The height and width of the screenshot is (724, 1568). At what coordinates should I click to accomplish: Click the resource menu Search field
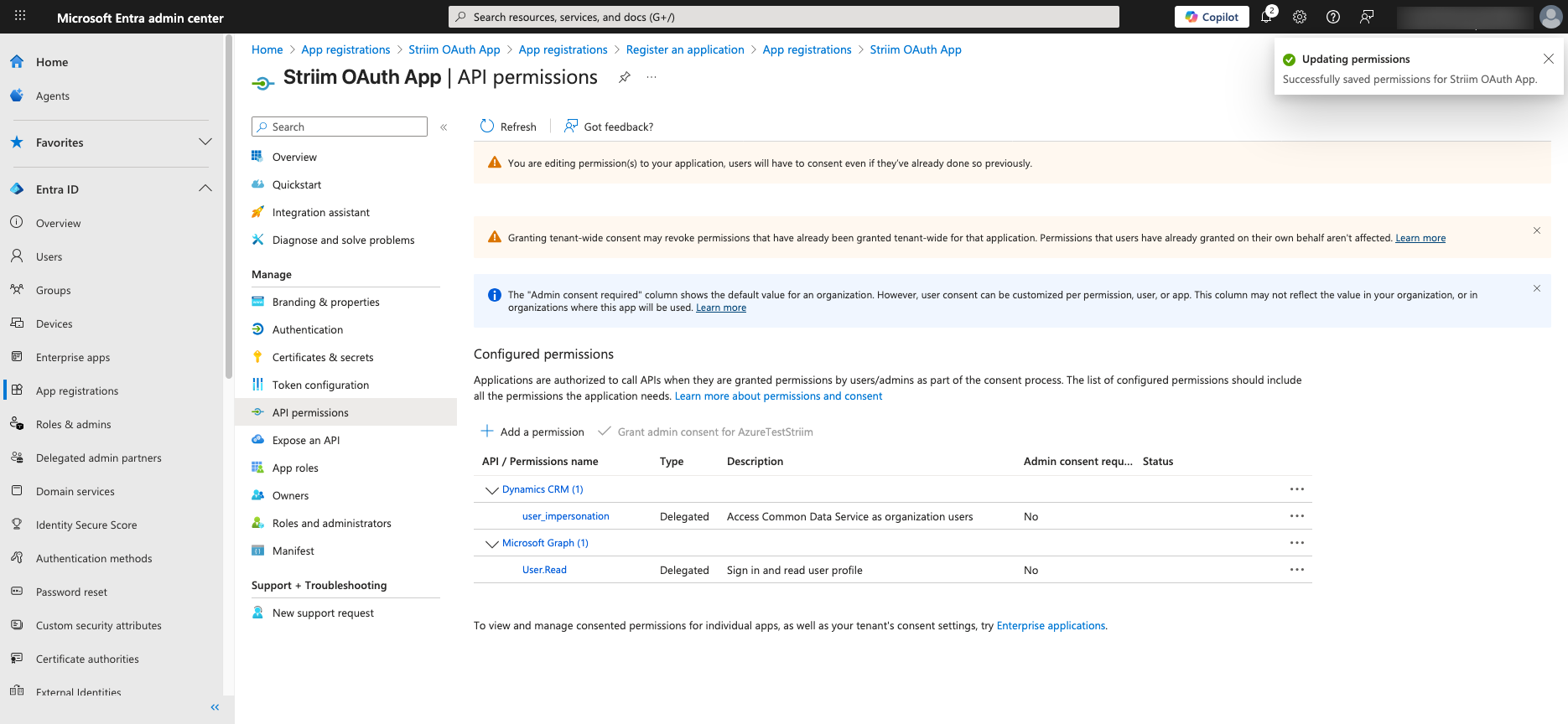coord(340,127)
